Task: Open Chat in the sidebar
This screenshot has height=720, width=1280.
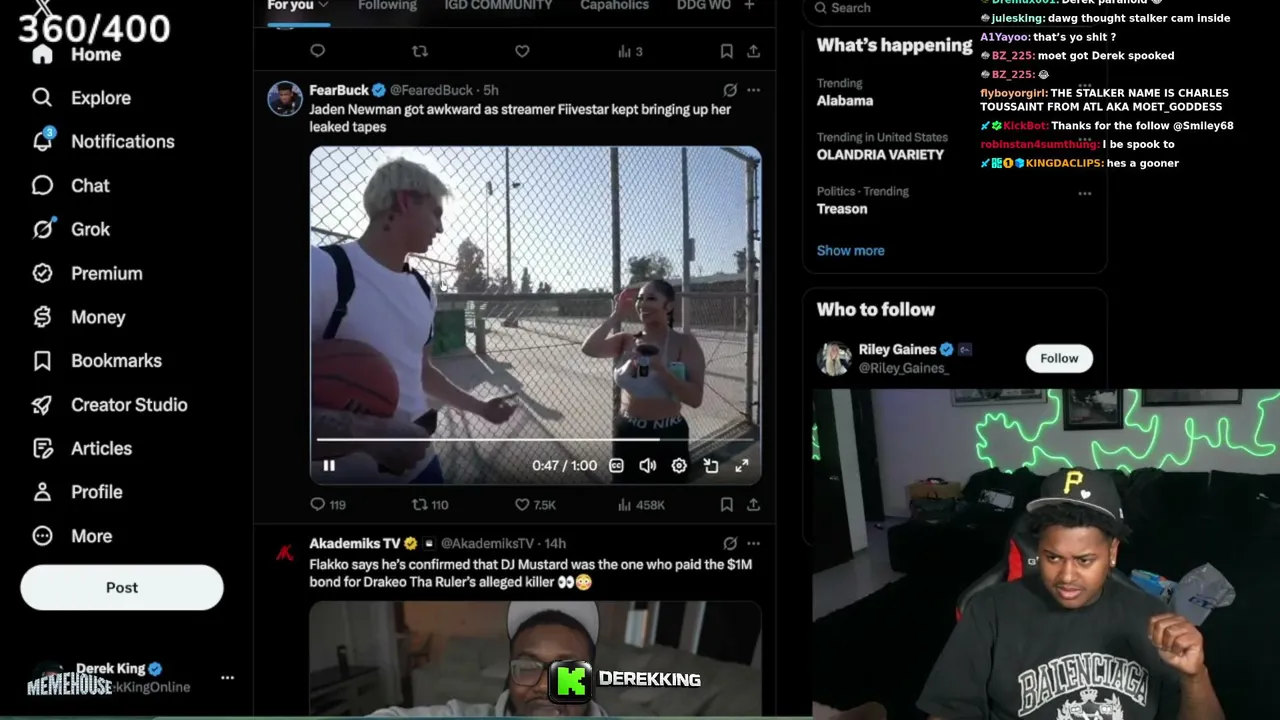Action: pyautogui.click(x=70, y=186)
